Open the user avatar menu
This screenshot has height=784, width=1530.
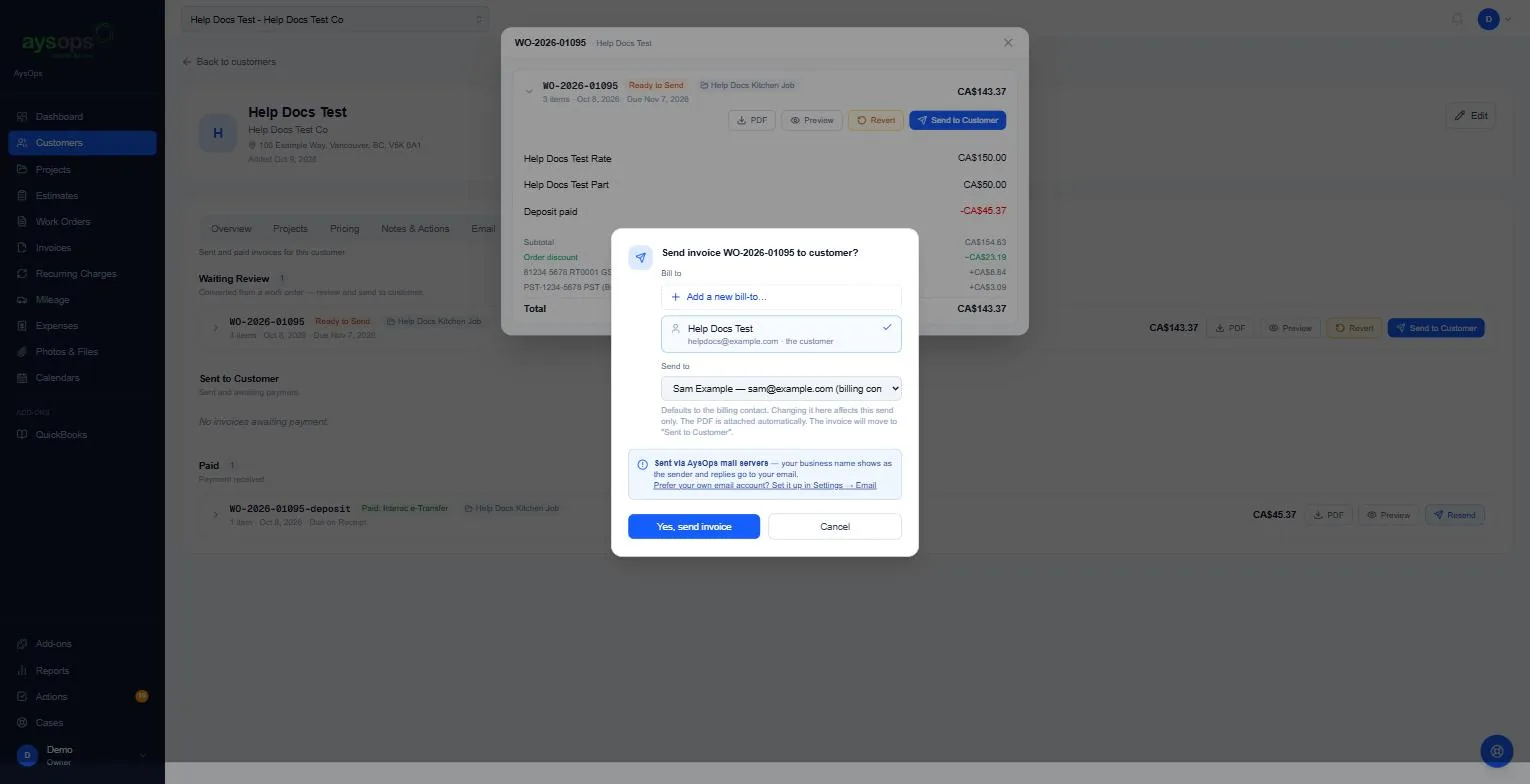click(1489, 19)
